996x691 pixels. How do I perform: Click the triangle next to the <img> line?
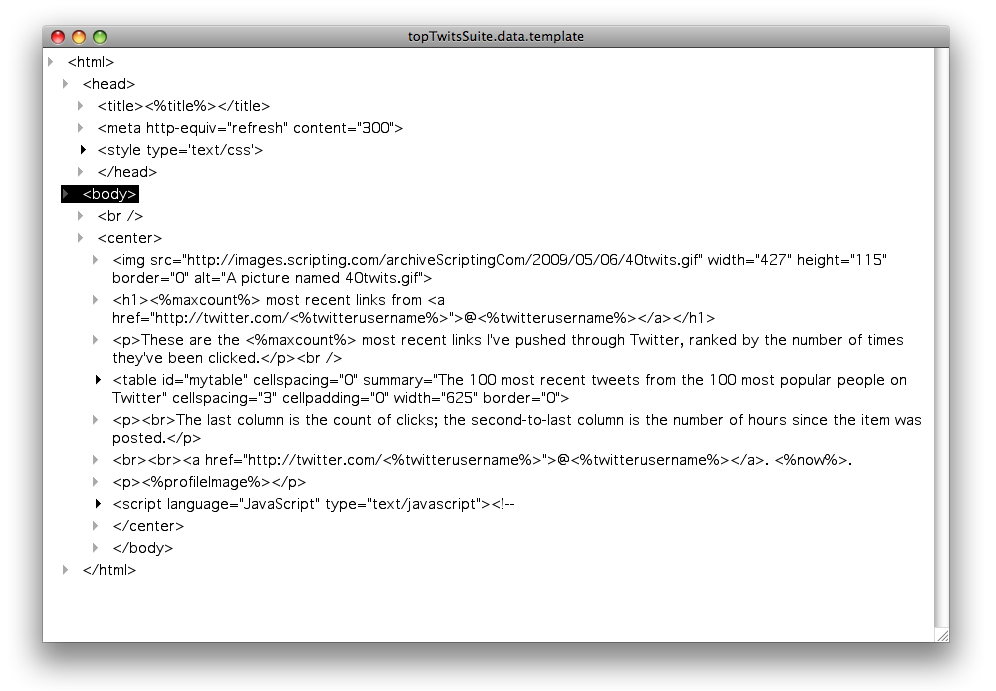pyautogui.click(x=95, y=260)
